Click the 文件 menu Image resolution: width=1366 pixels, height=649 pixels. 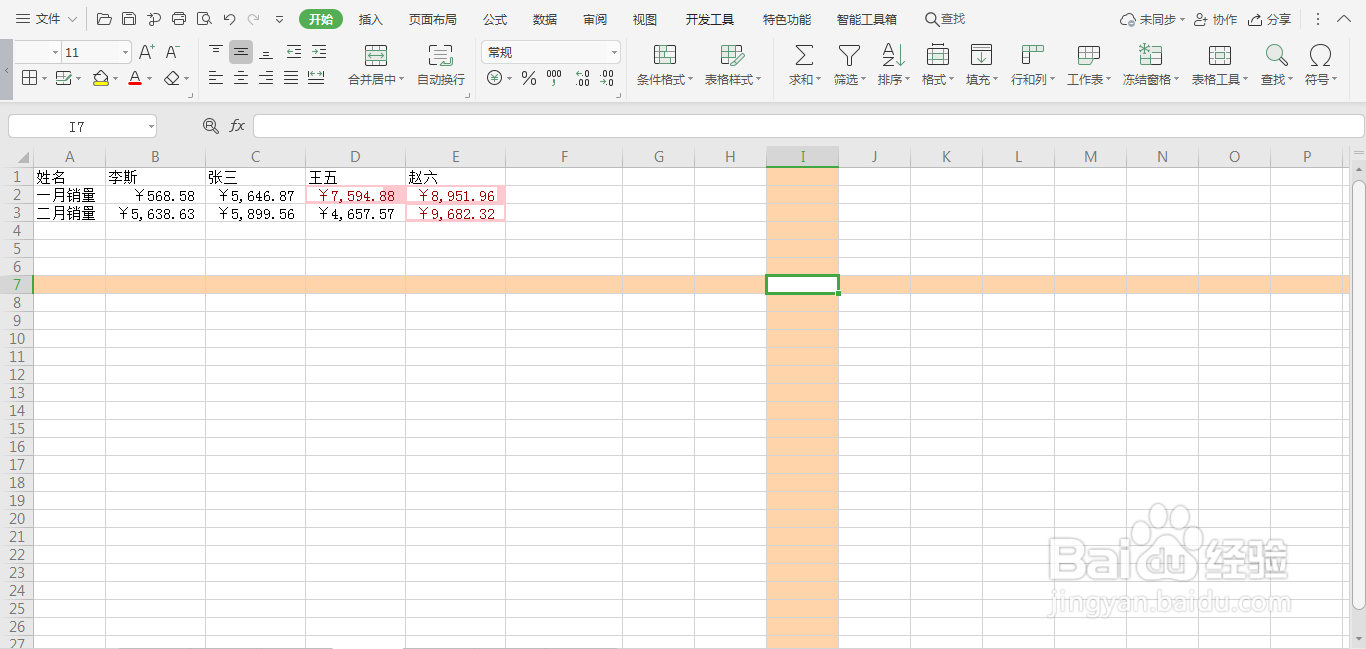pyautogui.click(x=46, y=18)
